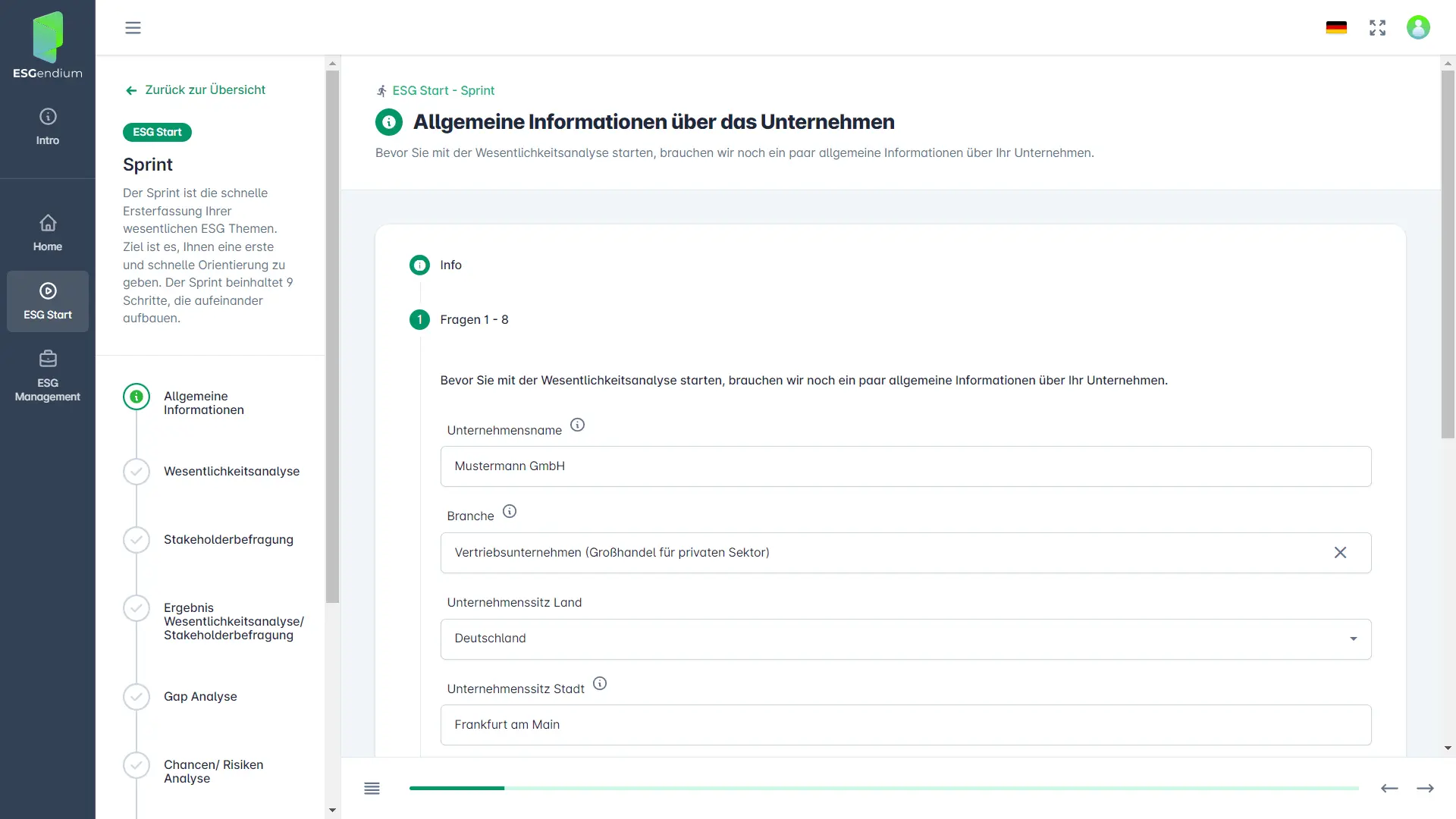Open the question list icon at the bottom
This screenshot has height=819, width=1456.
point(372,788)
